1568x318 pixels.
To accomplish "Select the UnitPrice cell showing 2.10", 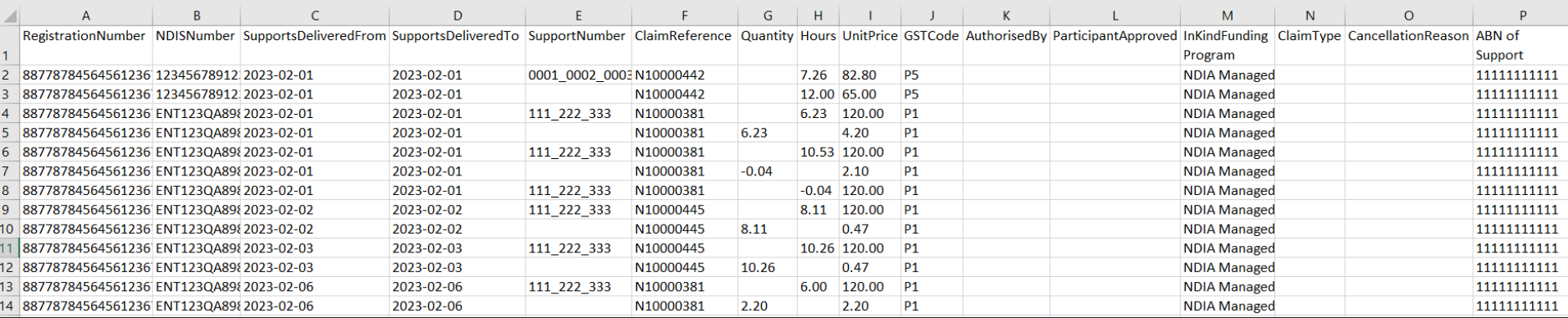I will (870, 171).
